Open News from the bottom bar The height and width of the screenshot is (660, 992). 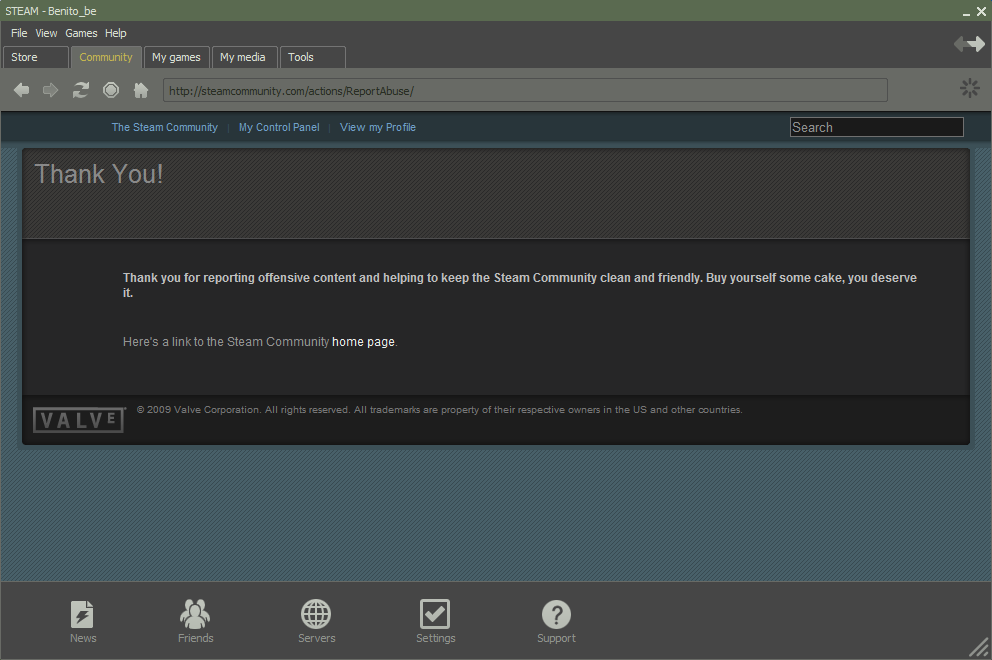(x=83, y=622)
